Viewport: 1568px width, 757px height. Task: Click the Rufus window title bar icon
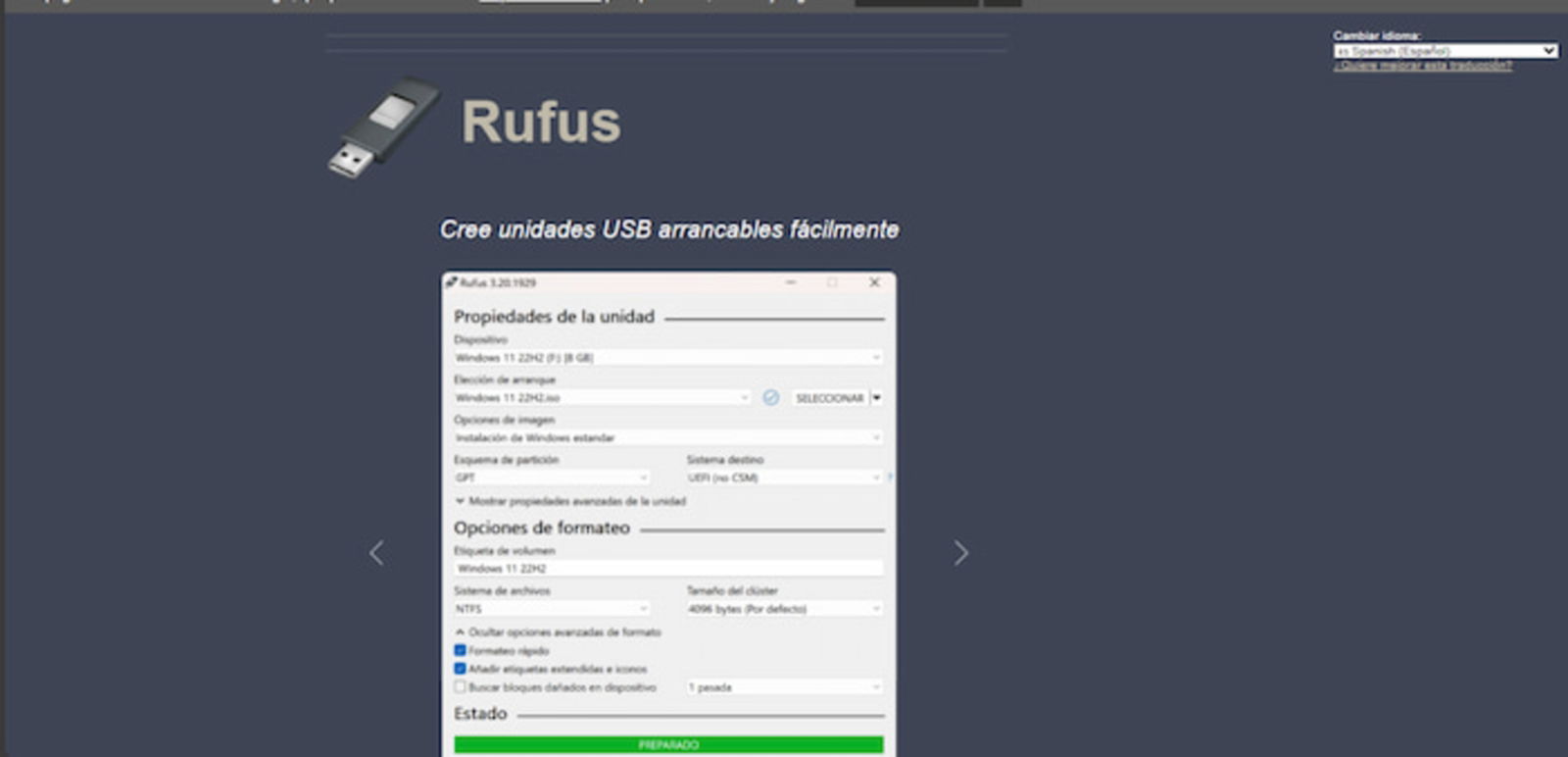pyautogui.click(x=452, y=282)
